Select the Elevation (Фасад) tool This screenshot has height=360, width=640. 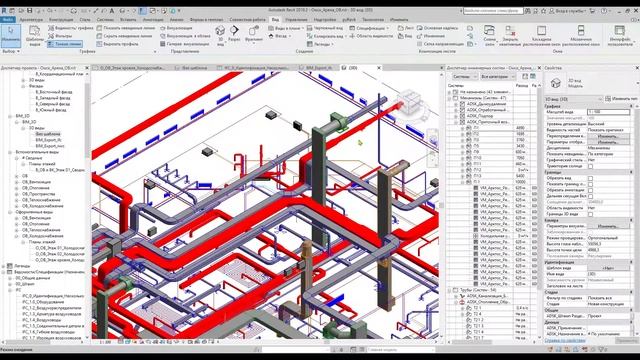280,36
